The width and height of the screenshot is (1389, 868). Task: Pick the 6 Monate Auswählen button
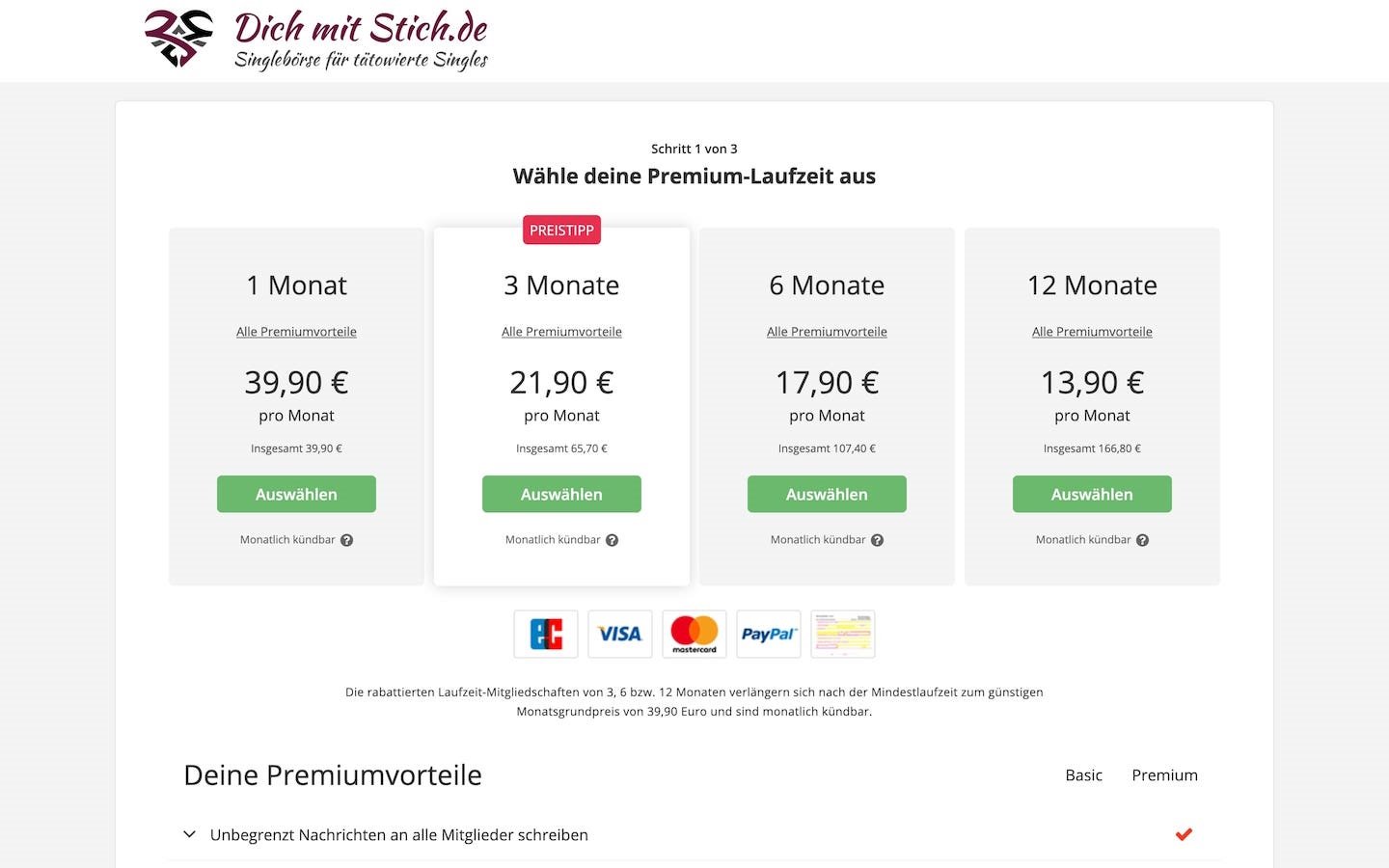tap(827, 494)
